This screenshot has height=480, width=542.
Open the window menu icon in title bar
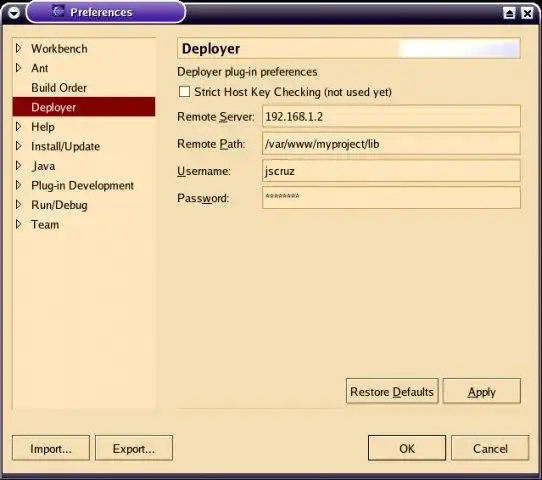[14, 13]
